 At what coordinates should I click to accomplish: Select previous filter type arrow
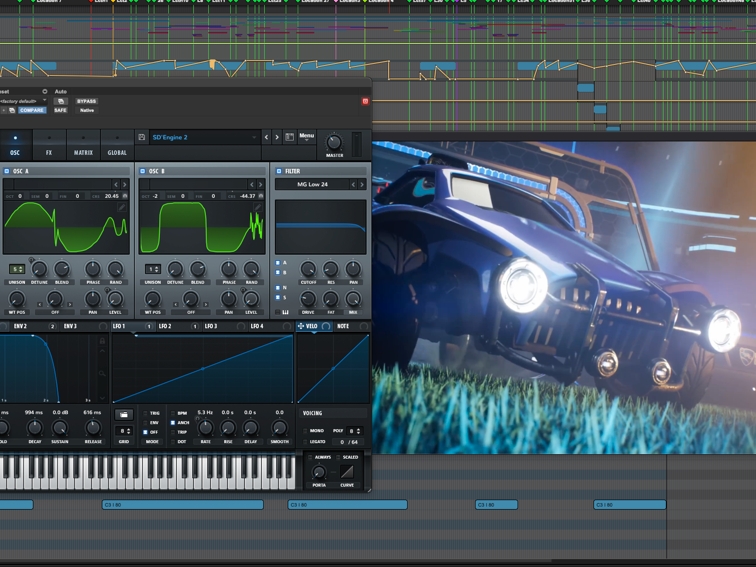353,184
